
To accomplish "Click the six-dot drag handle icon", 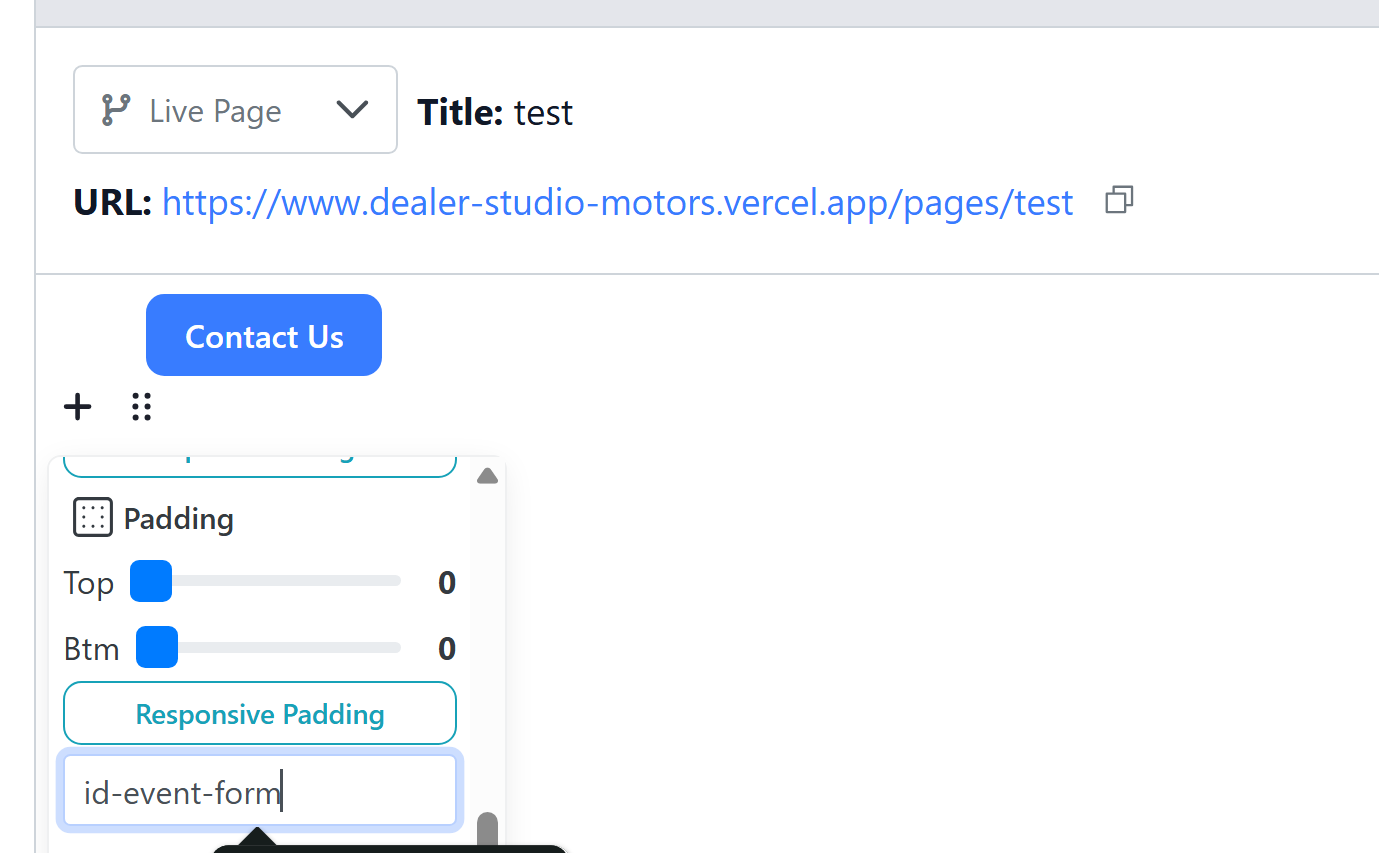I will pos(142,407).
